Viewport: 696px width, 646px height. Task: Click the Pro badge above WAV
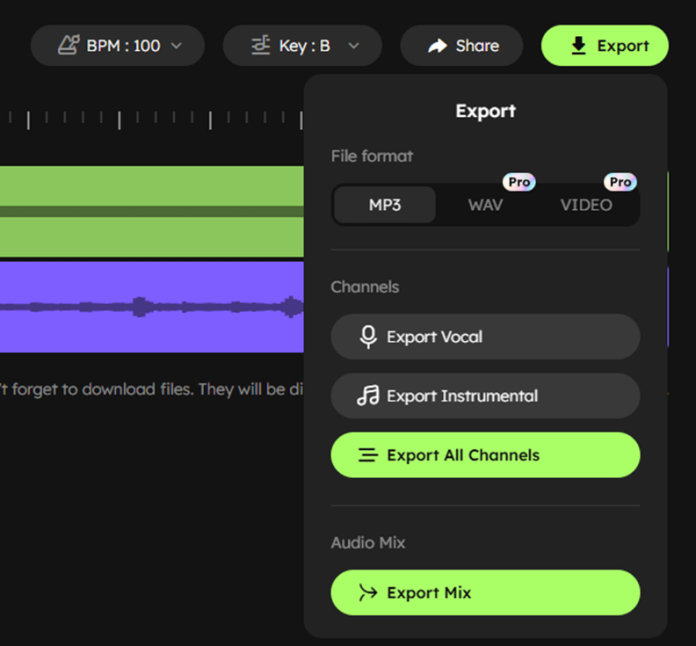pos(519,182)
